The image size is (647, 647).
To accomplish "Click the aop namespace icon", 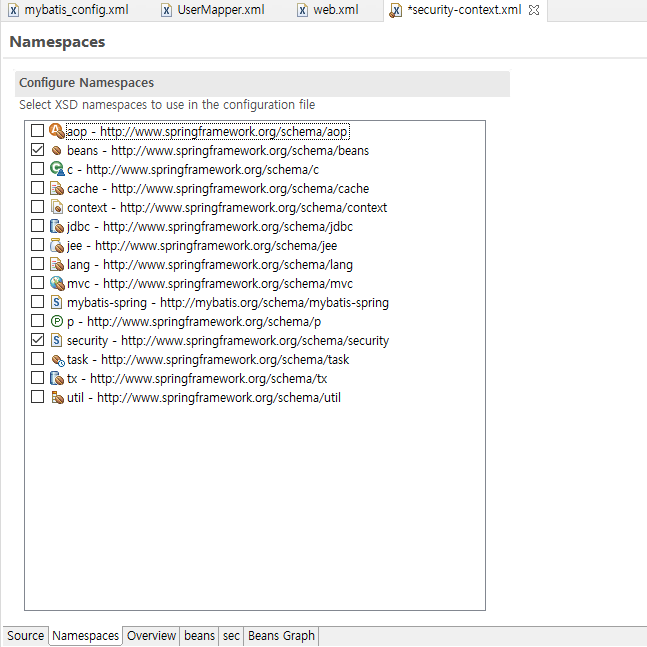I will coord(57,131).
